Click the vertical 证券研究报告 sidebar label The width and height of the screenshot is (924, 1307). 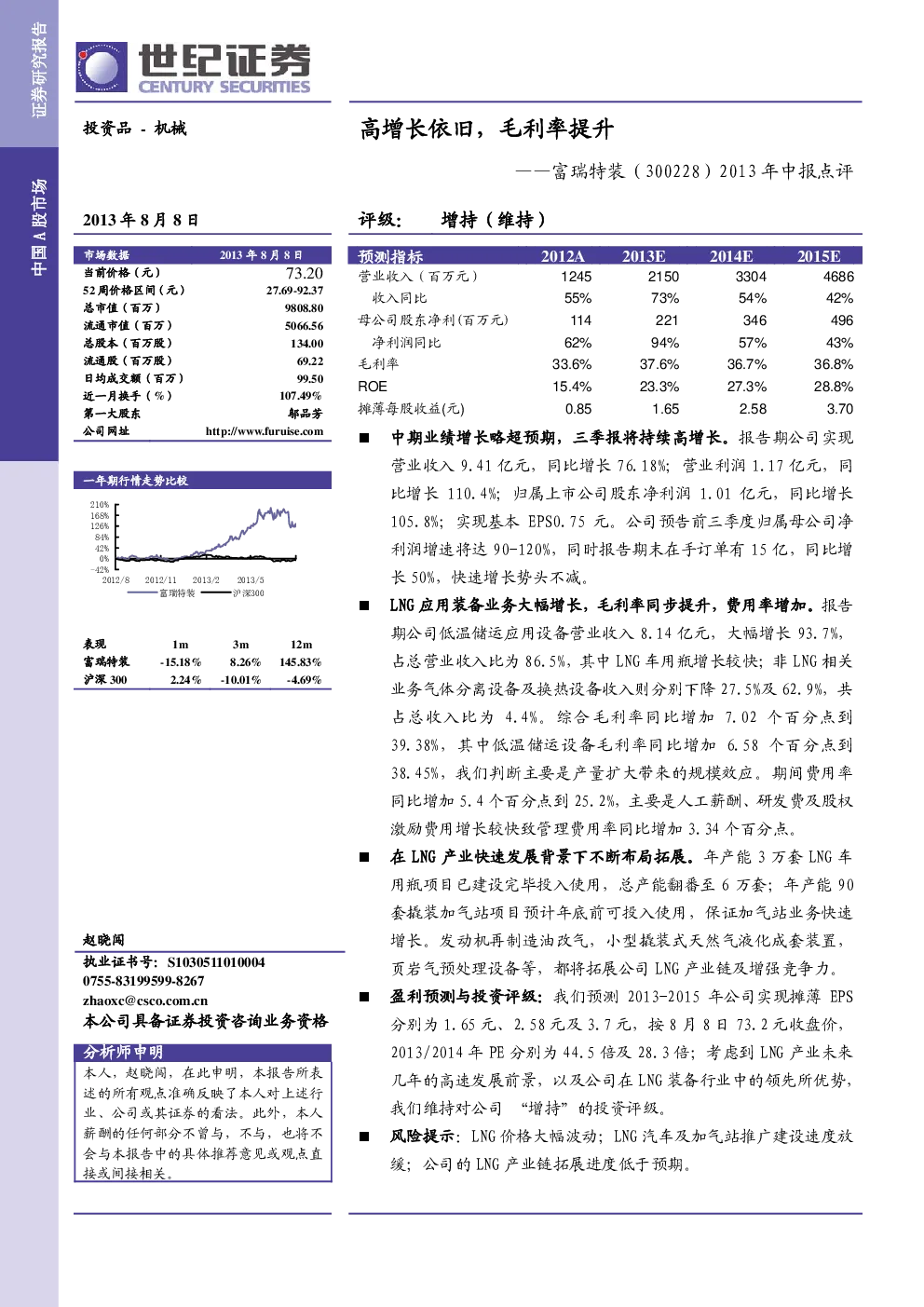(x=38, y=71)
